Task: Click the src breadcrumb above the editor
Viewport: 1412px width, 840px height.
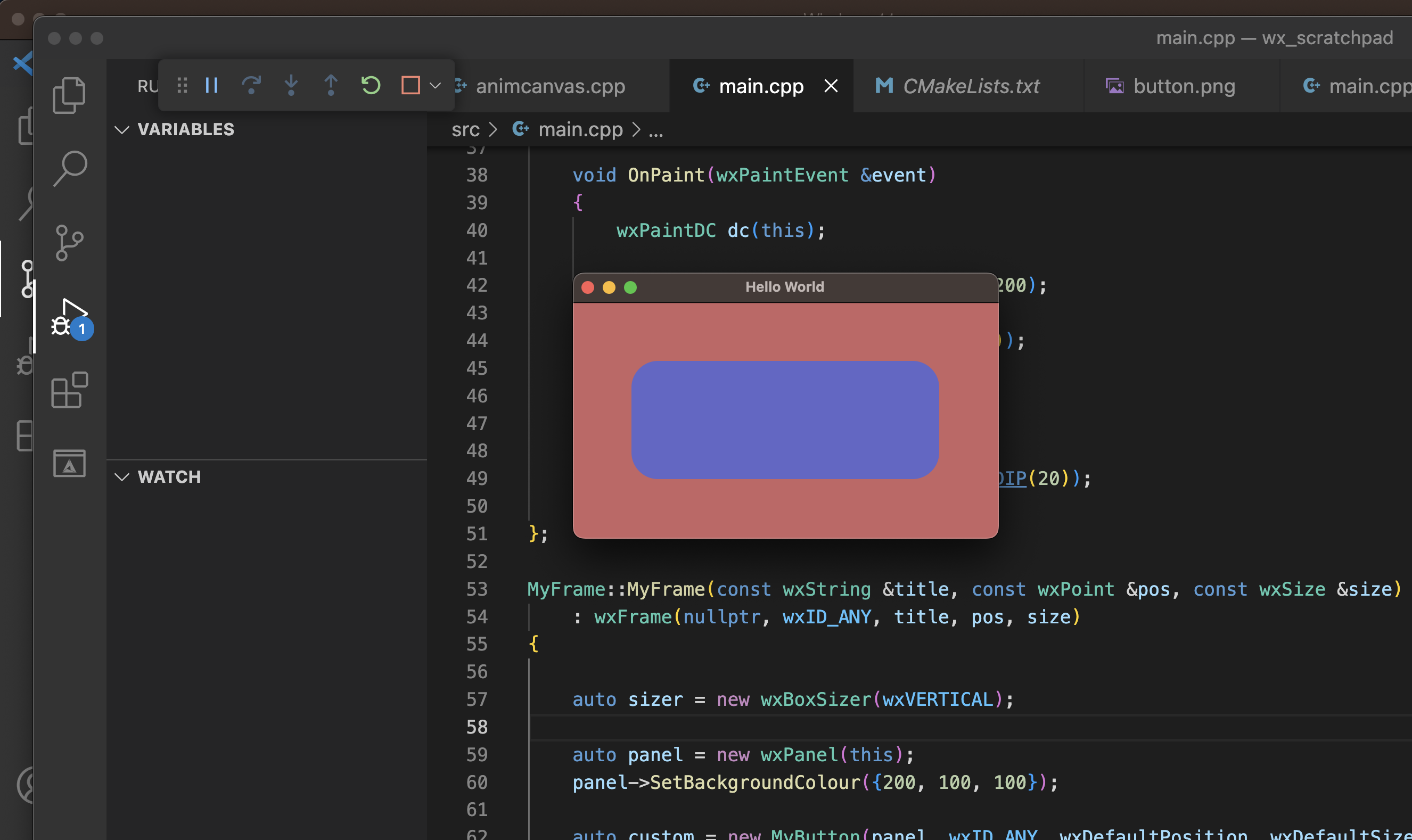Action: coord(465,130)
